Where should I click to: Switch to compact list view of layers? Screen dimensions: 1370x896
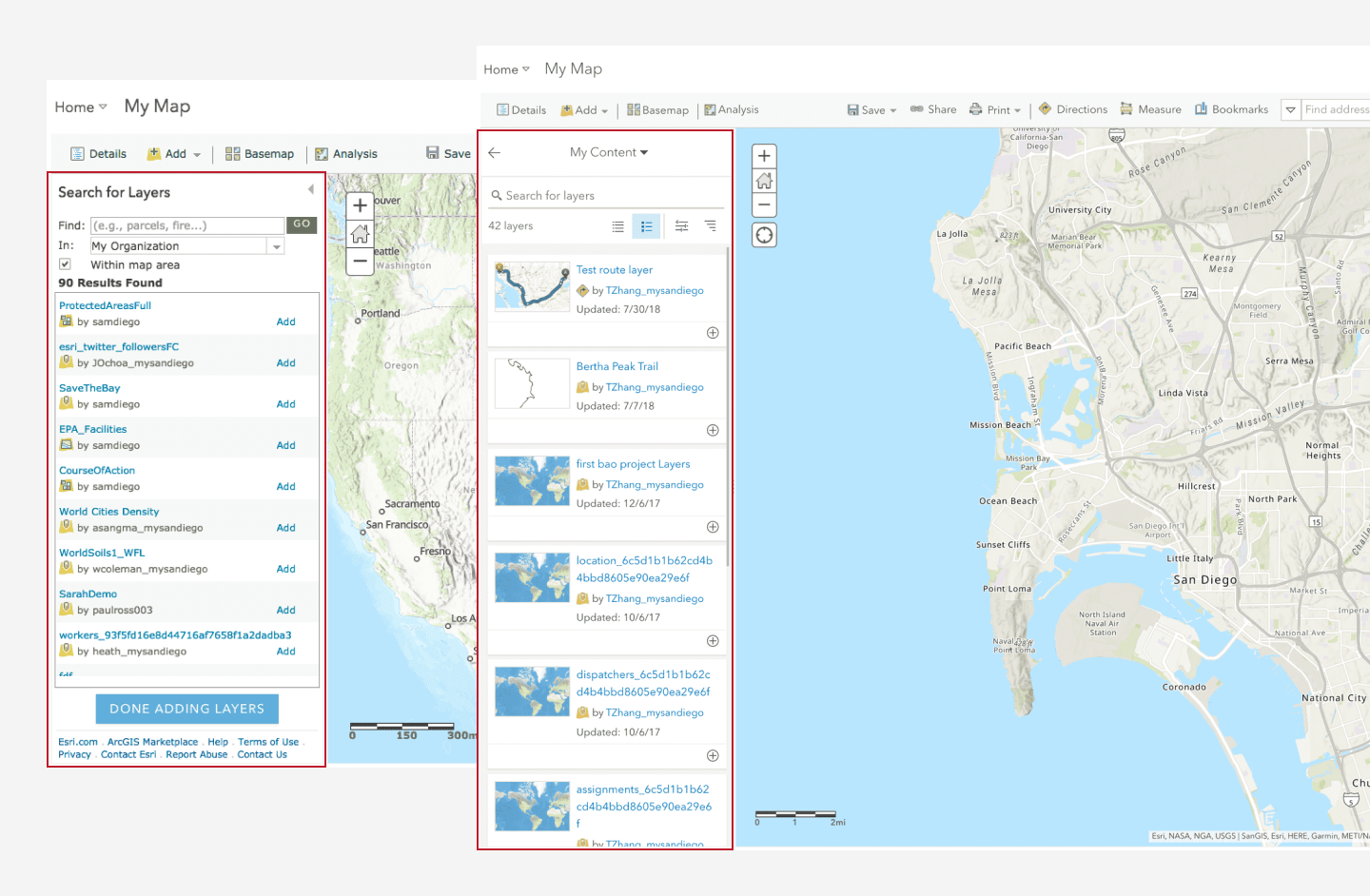[x=618, y=226]
